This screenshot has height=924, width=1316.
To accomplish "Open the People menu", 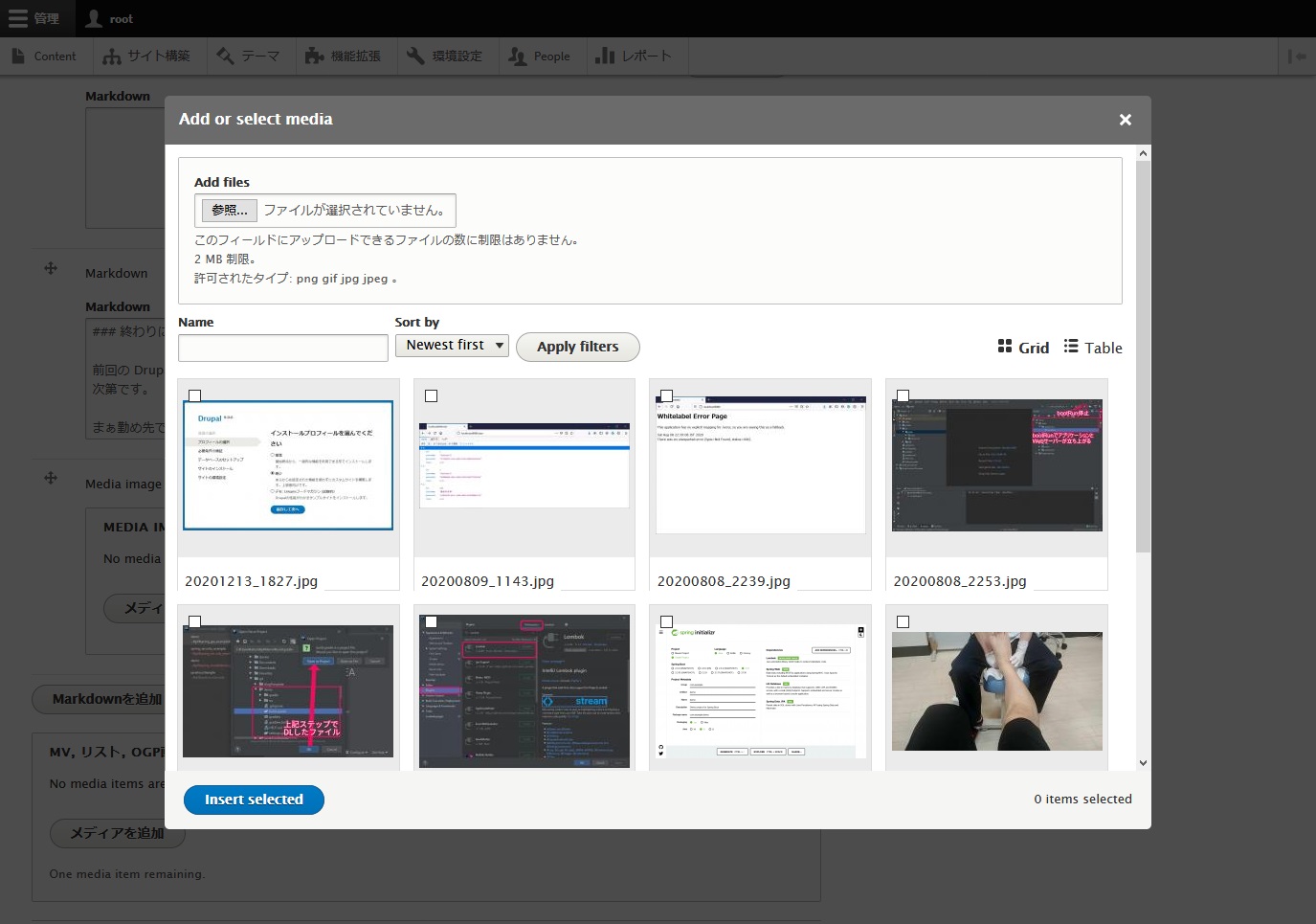I will pyautogui.click(x=540, y=56).
